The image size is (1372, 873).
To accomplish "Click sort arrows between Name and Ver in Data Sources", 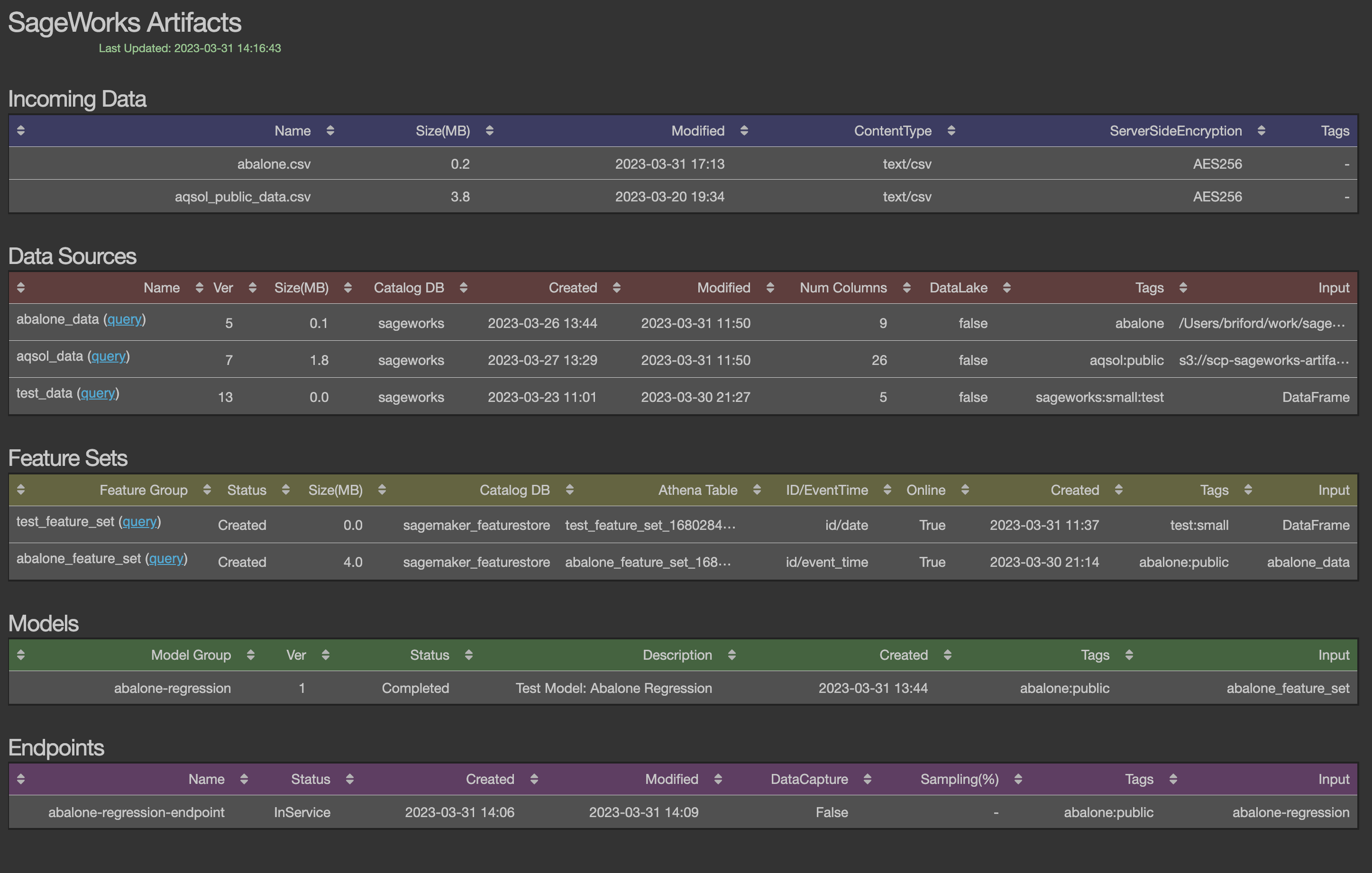I will (x=200, y=288).
